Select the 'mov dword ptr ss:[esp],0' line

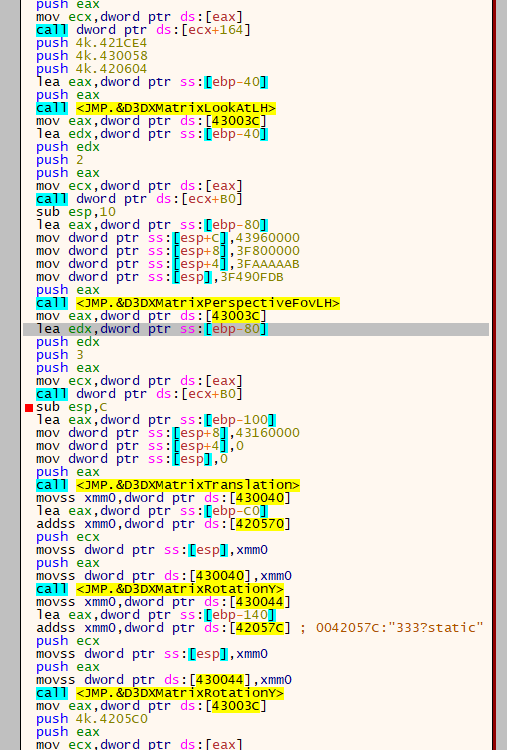[x=132, y=459]
